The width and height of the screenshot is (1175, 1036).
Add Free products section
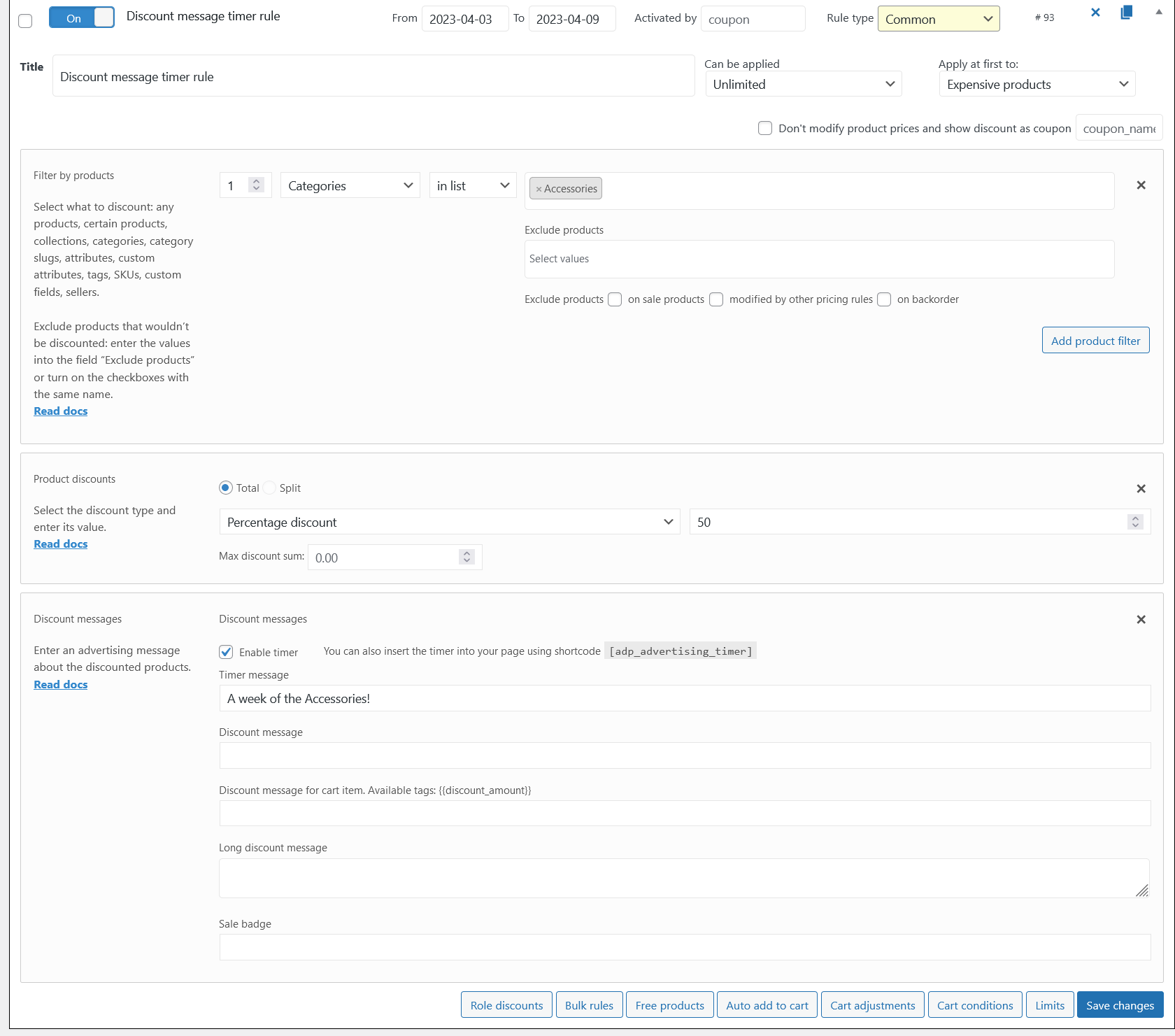[669, 1005]
